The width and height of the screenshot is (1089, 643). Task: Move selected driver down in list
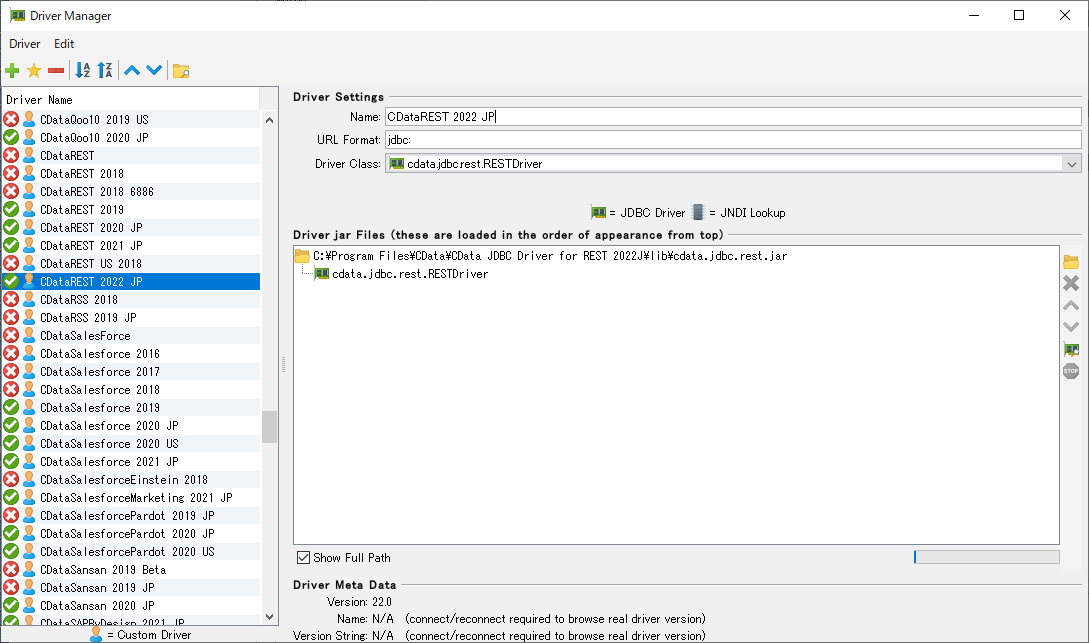click(x=154, y=70)
